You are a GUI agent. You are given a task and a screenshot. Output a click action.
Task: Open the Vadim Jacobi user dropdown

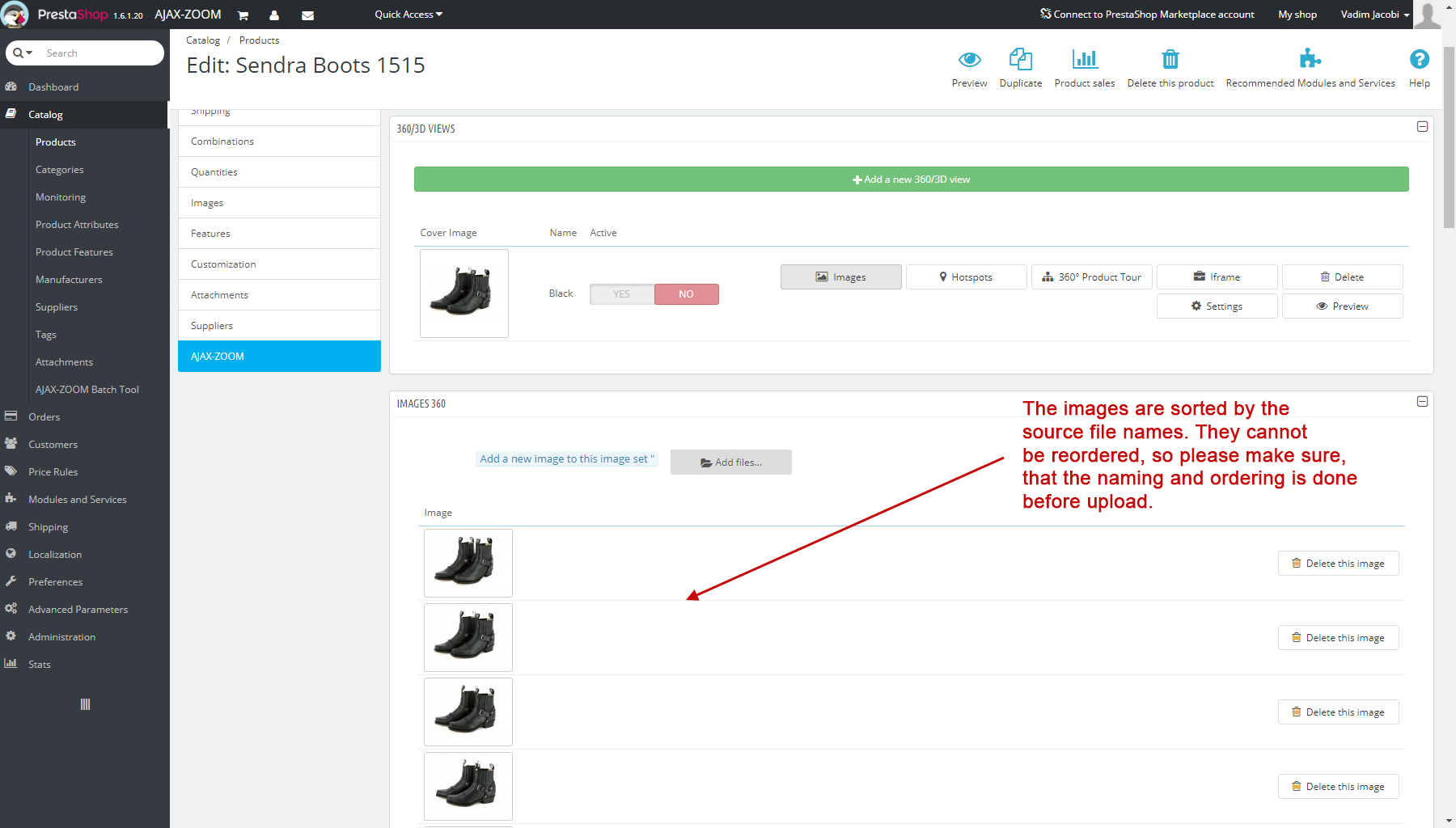(x=1375, y=15)
